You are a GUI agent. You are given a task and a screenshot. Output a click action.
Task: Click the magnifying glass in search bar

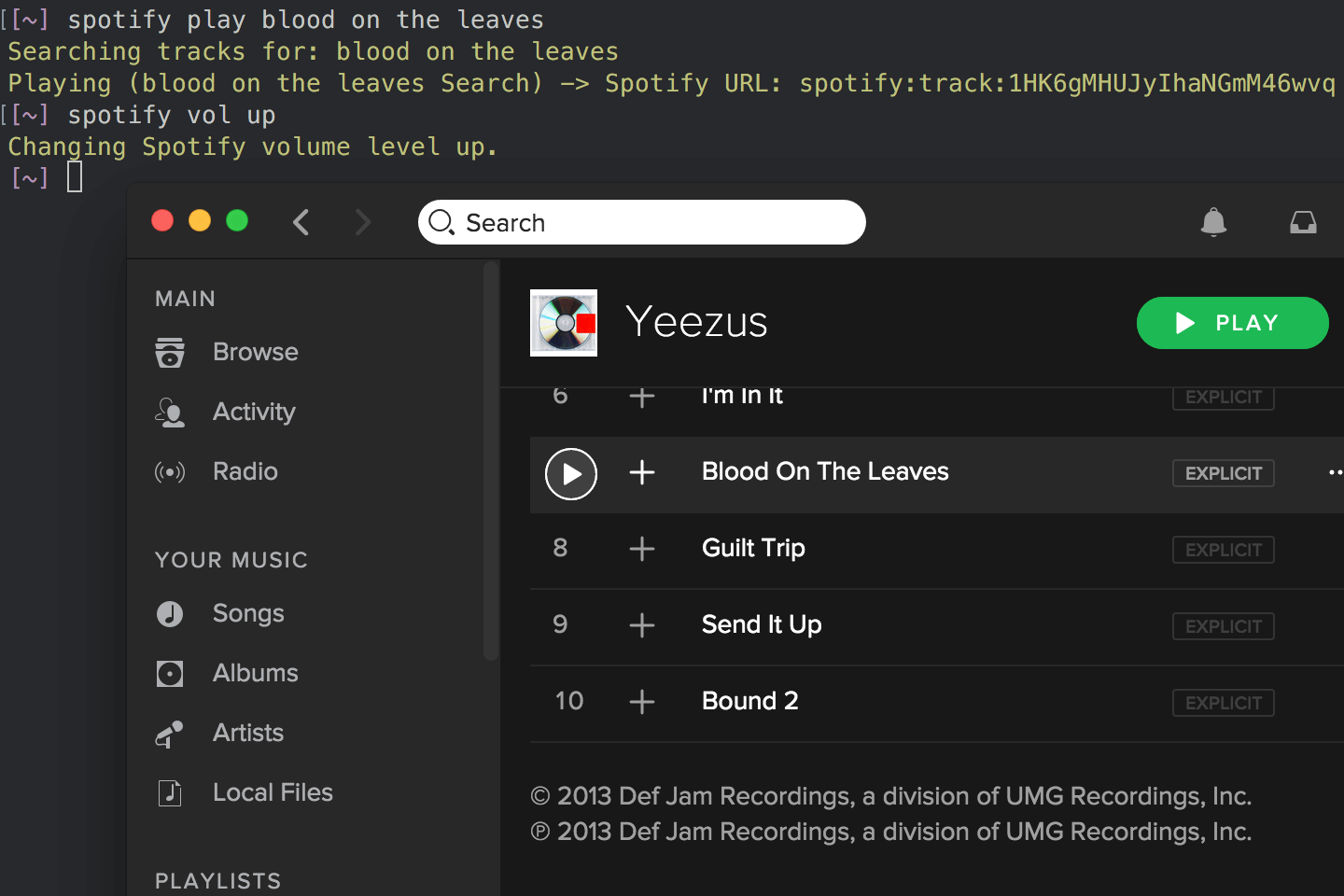tap(441, 222)
